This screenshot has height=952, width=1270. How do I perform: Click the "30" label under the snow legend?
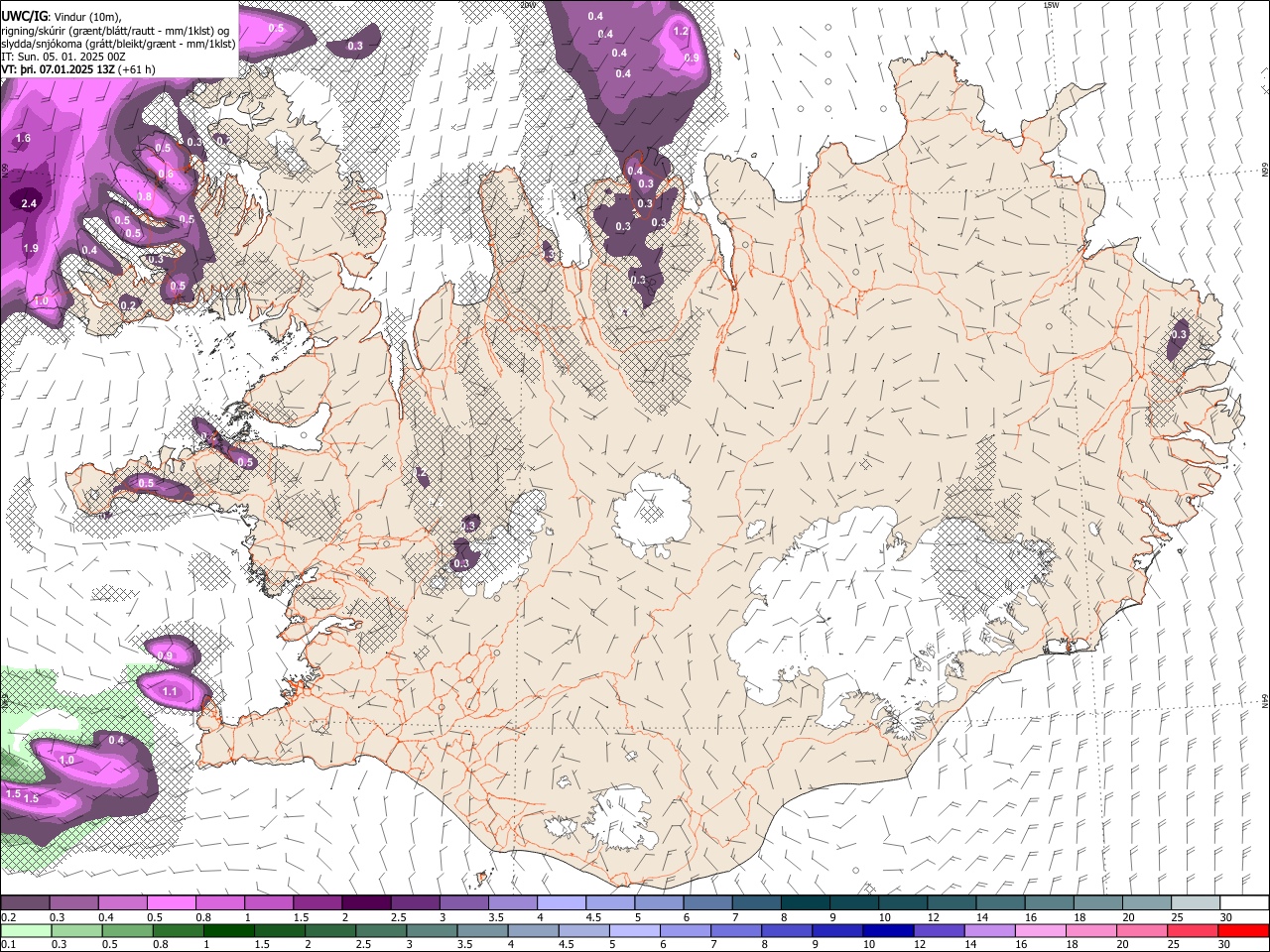1226,917
